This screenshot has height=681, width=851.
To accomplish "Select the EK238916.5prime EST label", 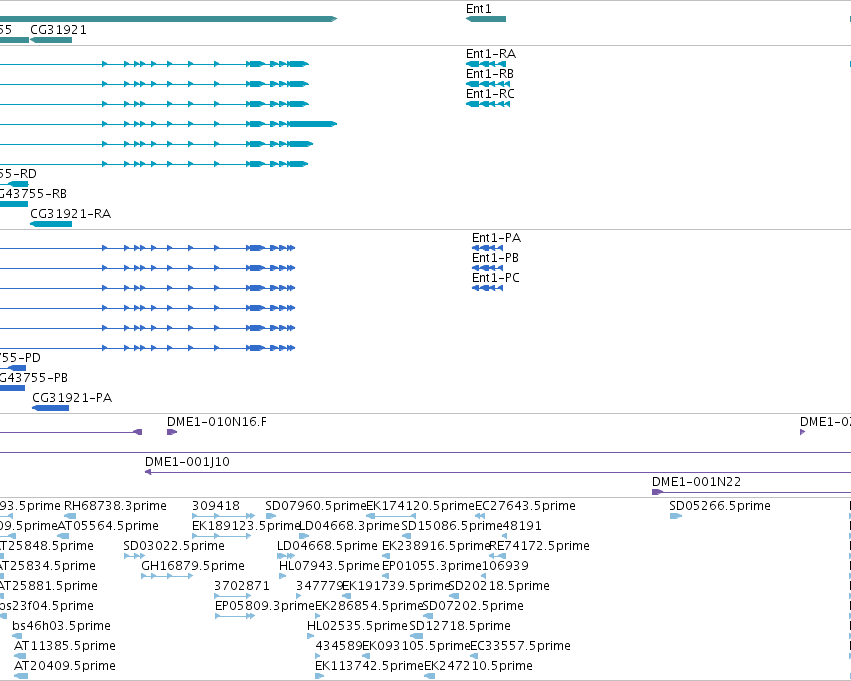I will point(436,546).
